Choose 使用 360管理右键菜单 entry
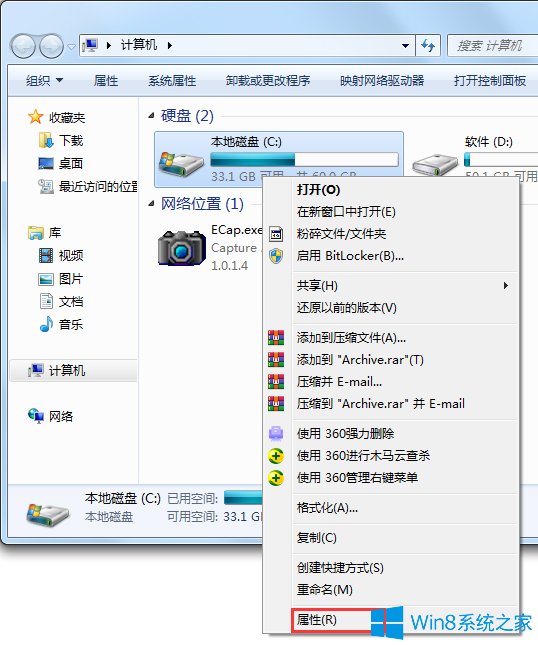 point(391,478)
